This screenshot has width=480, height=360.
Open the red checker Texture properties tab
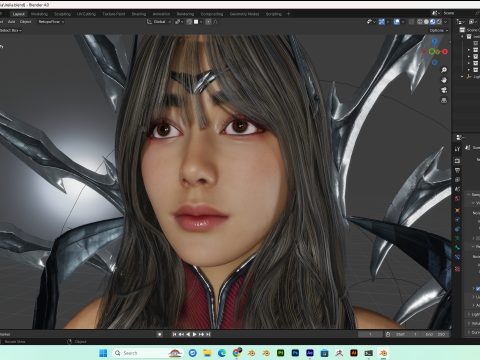(457, 269)
